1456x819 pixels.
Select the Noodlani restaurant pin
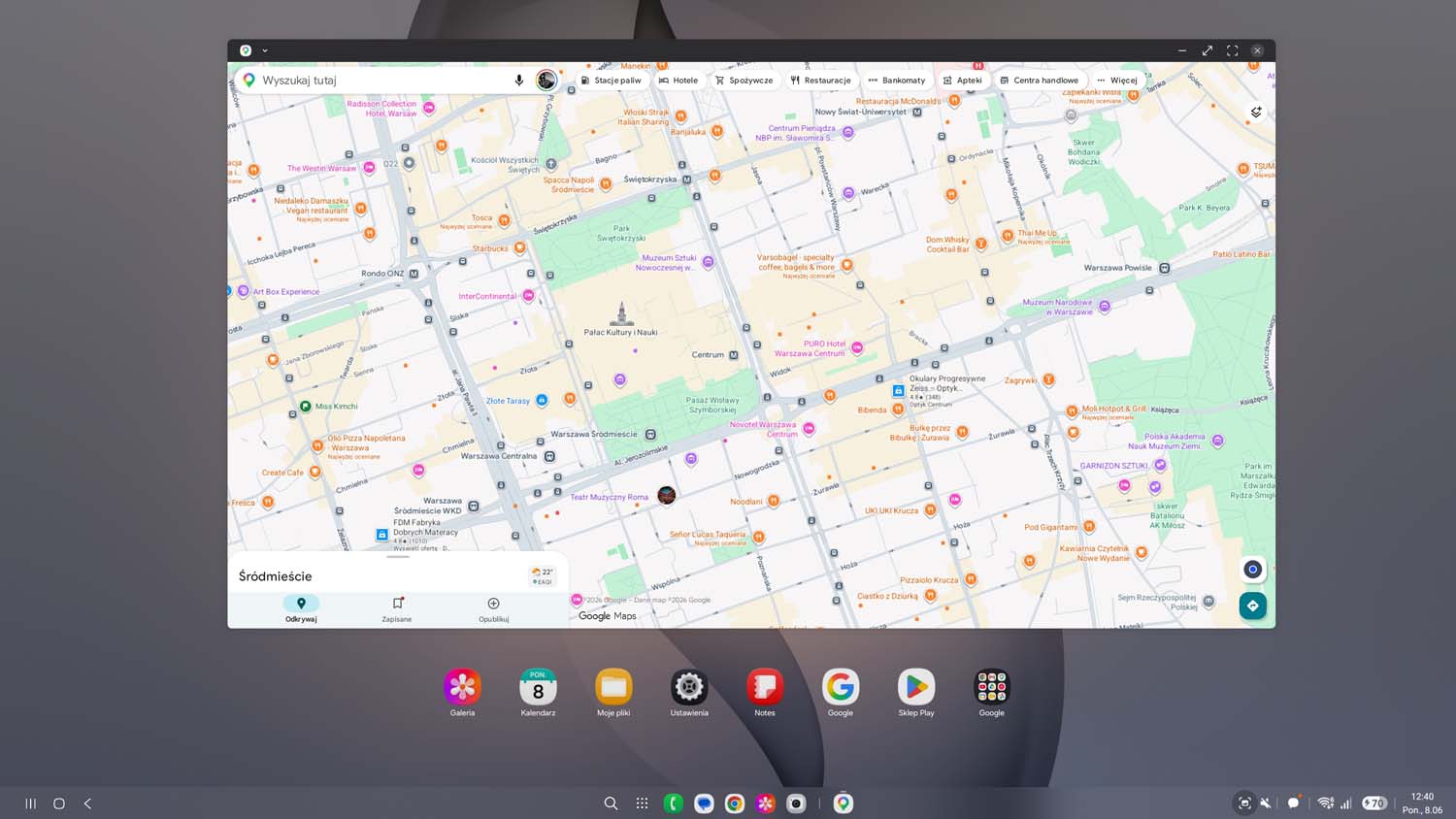[x=774, y=501]
